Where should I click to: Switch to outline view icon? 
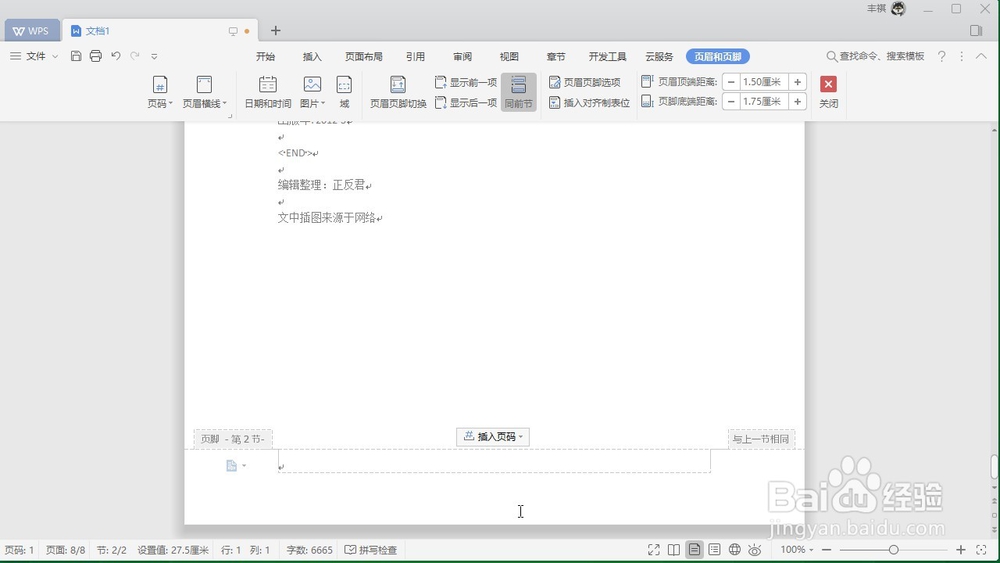coord(714,550)
